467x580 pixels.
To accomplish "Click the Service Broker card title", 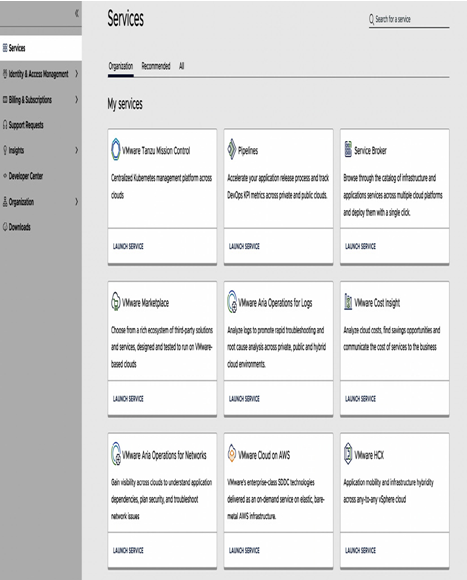I will 370,151.
